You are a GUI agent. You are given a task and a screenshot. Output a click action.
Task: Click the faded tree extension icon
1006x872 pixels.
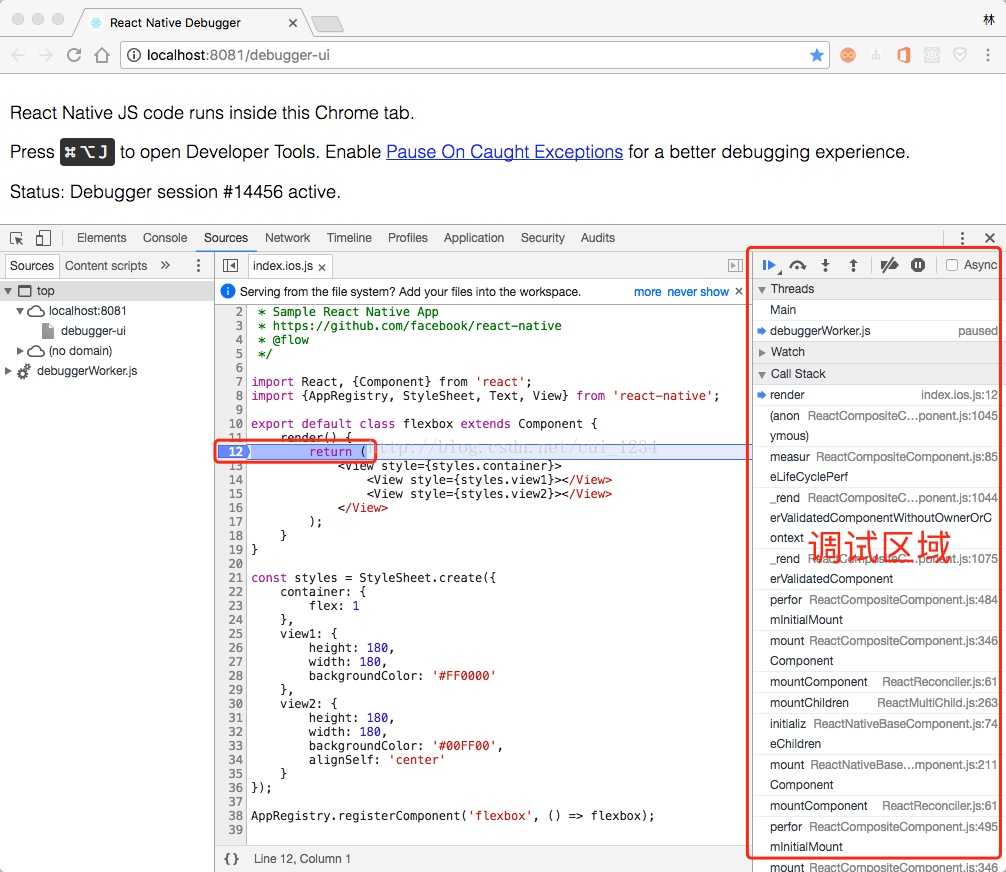pos(876,55)
